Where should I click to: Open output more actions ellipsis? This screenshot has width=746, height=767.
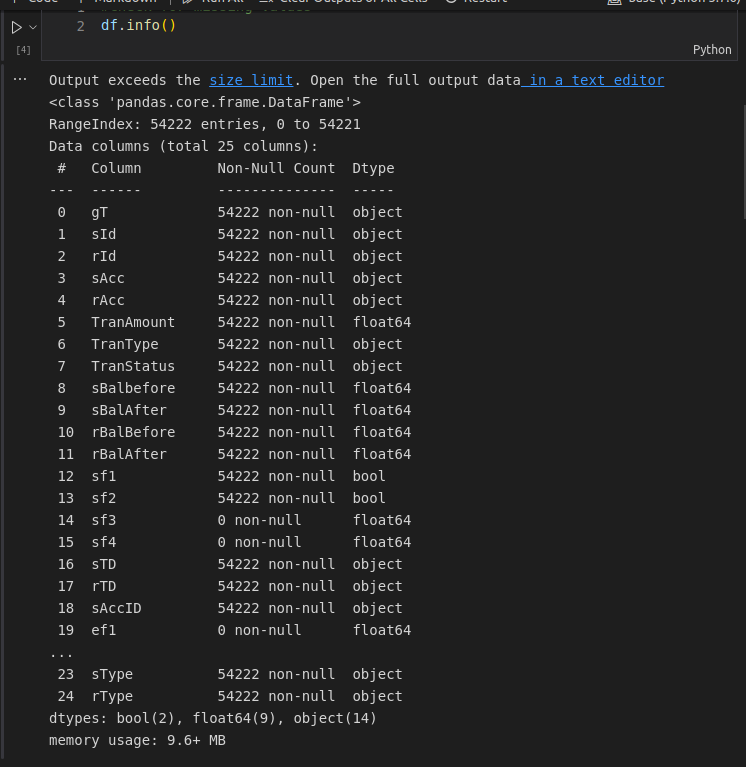[20, 78]
